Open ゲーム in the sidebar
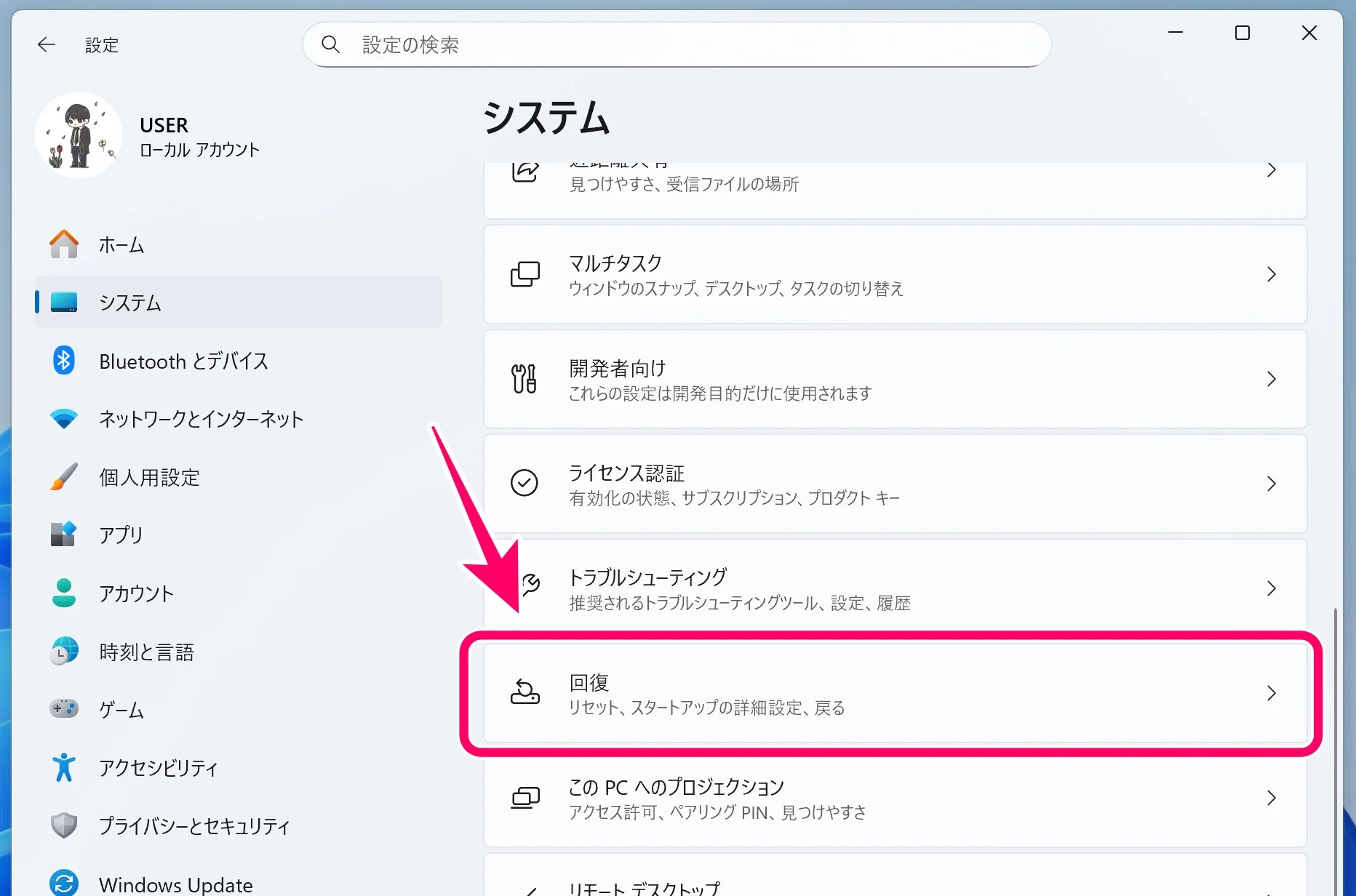 [x=239, y=709]
